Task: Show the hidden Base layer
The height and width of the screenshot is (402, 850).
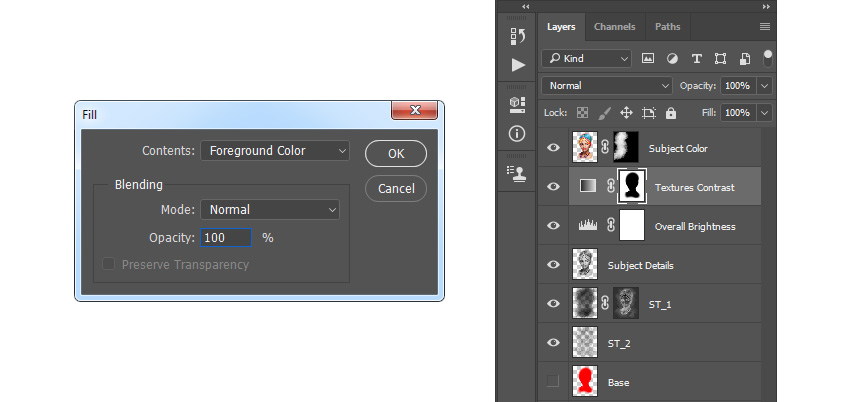Action: (x=552, y=381)
